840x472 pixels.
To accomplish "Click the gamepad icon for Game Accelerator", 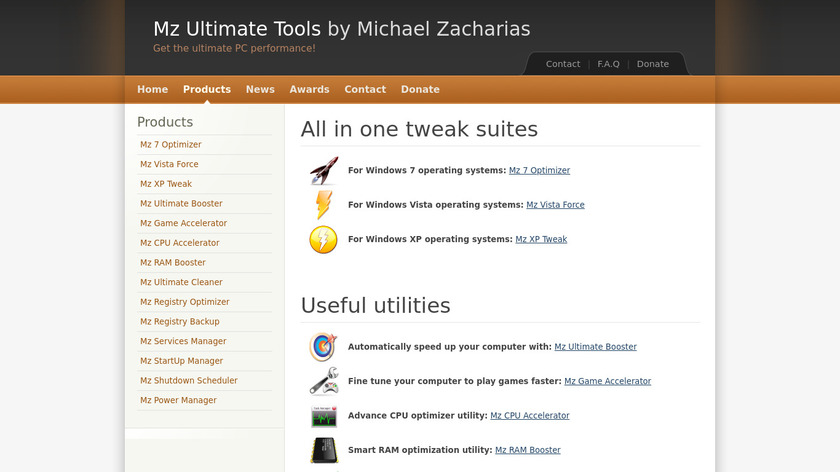I will 323,381.
